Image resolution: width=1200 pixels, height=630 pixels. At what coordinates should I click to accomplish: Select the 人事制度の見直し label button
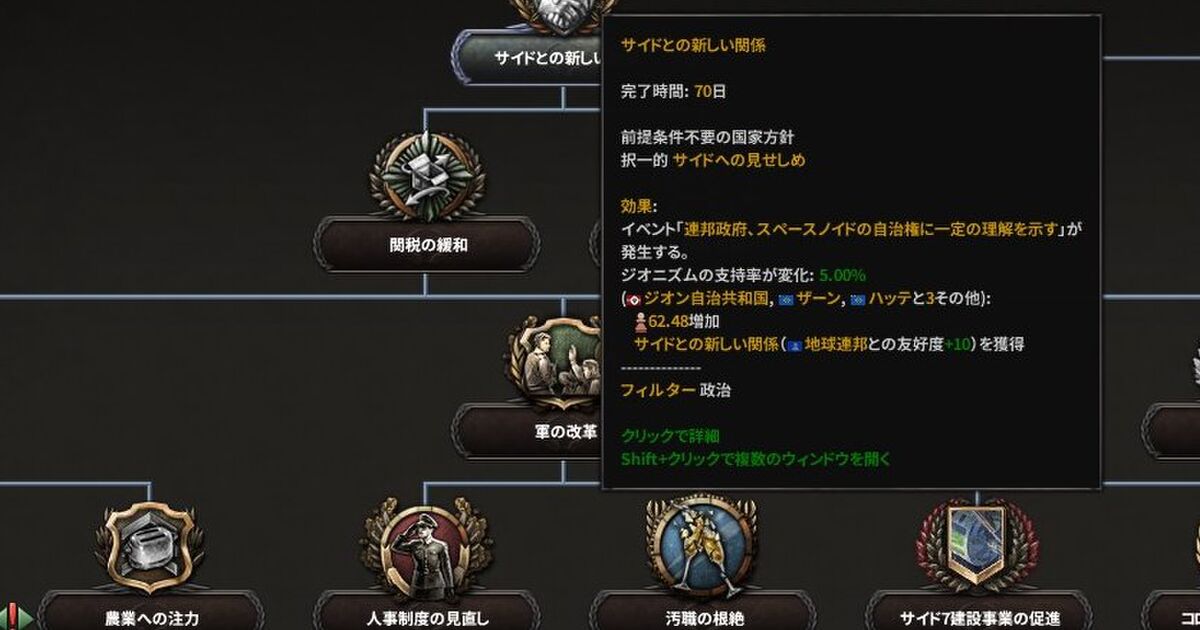point(427,615)
